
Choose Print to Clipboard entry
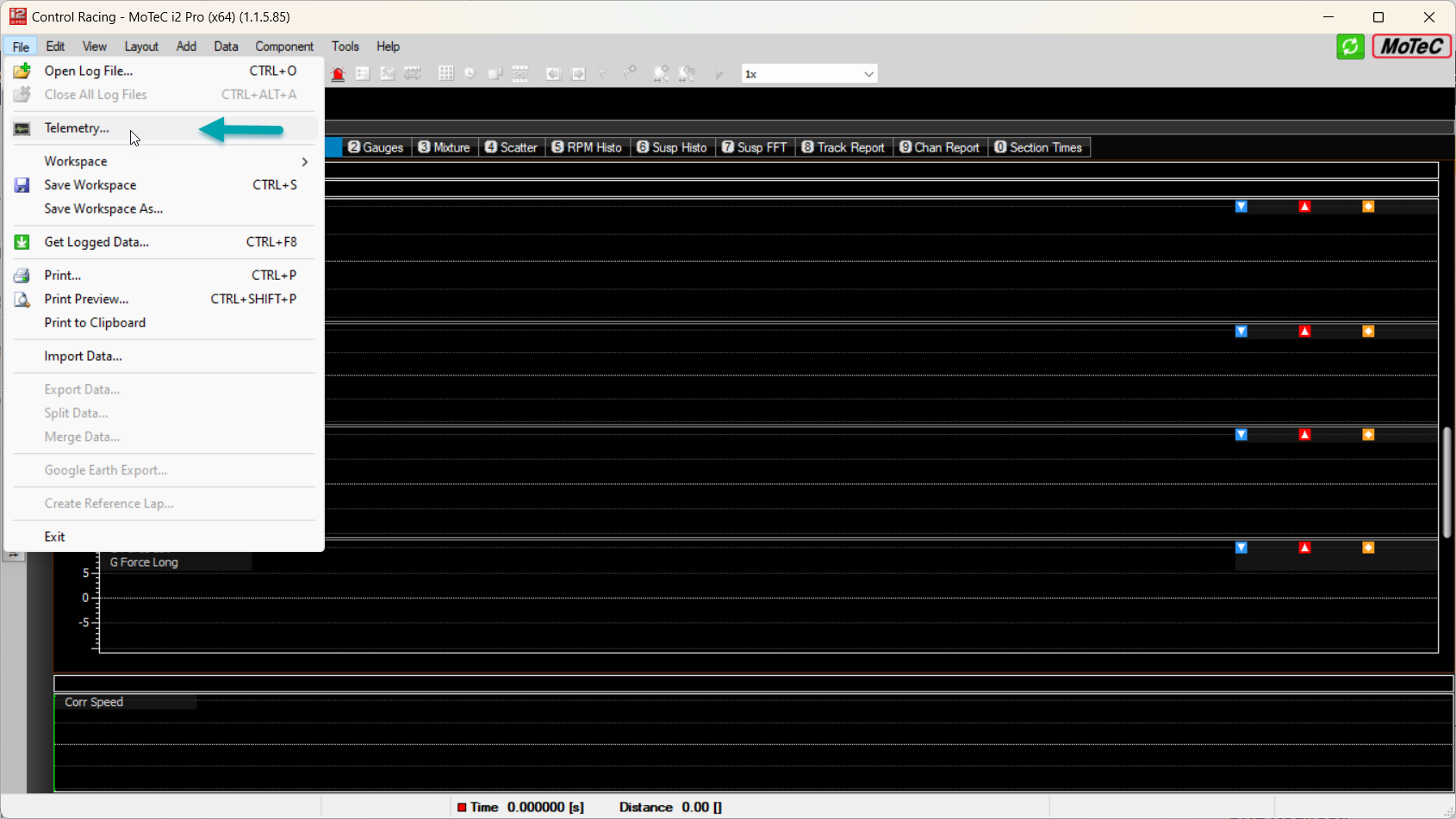[164, 323]
